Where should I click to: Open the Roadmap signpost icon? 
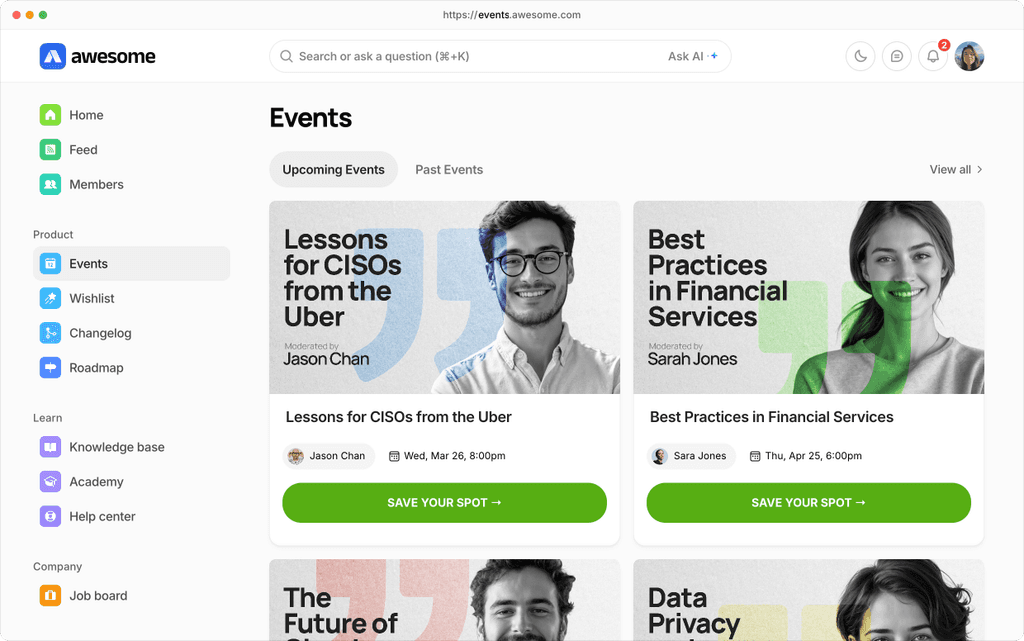50,368
